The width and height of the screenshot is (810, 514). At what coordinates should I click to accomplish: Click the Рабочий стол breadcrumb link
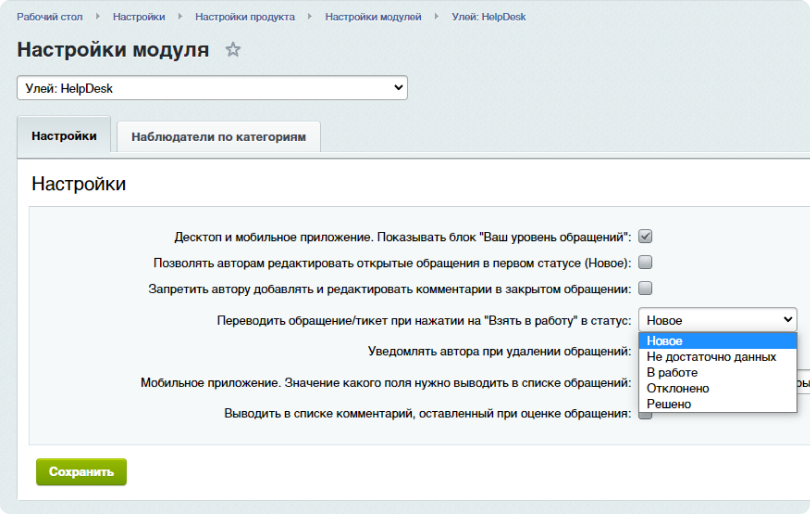click(50, 17)
